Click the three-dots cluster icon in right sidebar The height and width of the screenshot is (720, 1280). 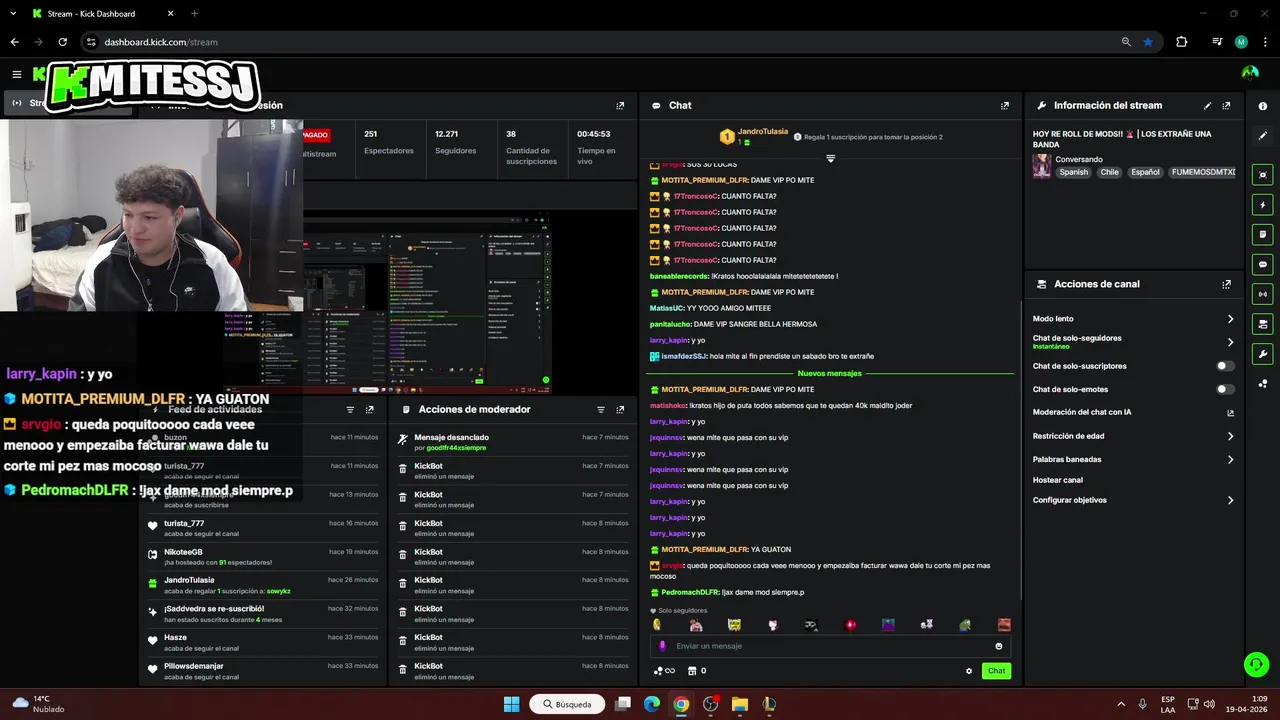point(1263,383)
